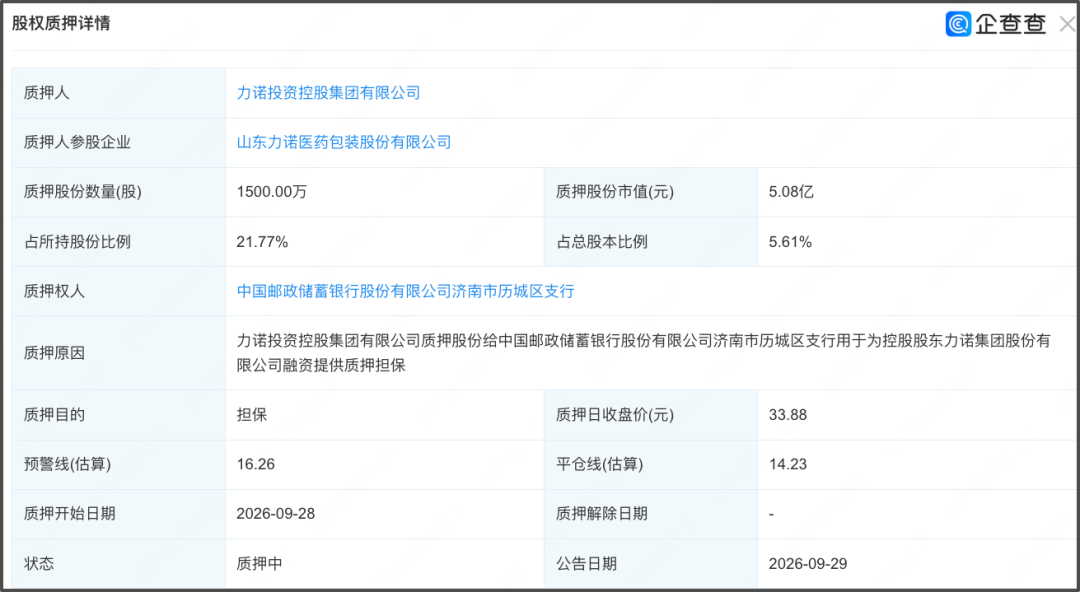Click the 状态 row label

[x=39, y=563]
